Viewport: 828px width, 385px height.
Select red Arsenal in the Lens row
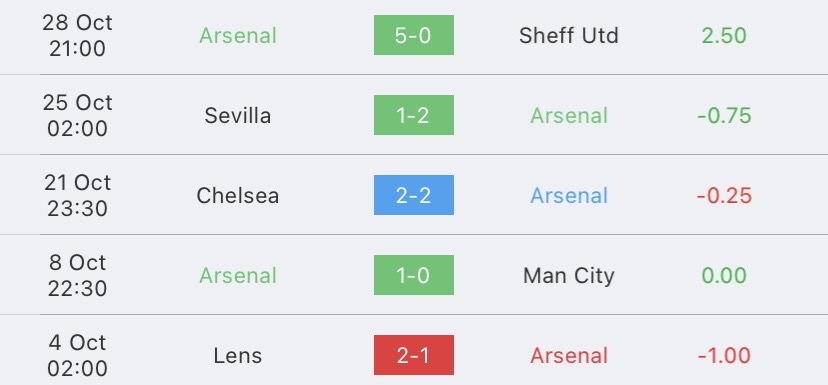(x=569, y=356)
